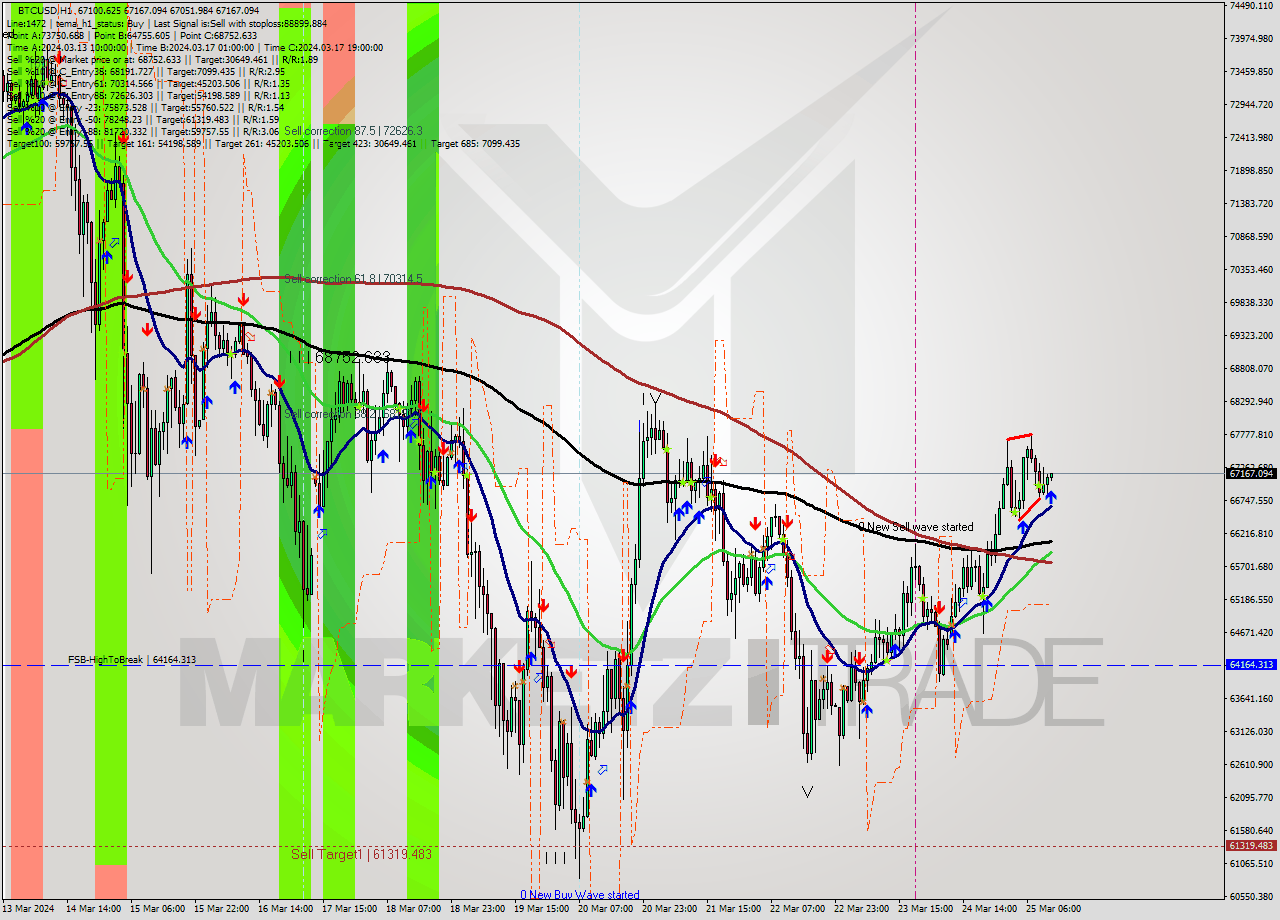The height and width of the screenshot is (920, 1280).
Task: Click '19 Mar 15:00' time label
Action: [541, 910]
